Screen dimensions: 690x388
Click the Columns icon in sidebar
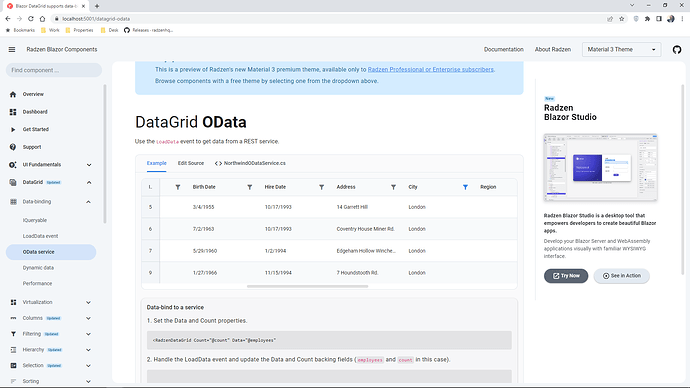pyautogui.click(x=13, y=318)
